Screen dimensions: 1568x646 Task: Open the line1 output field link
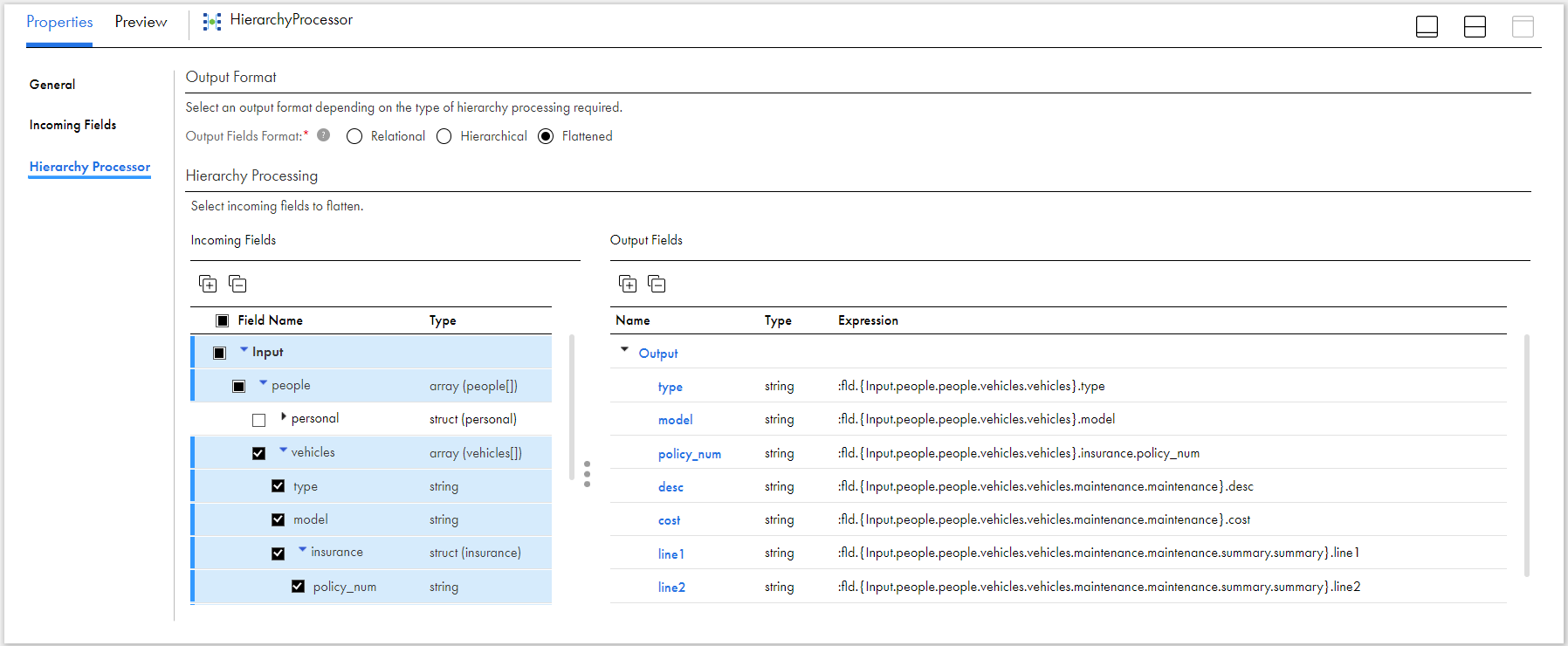pos(671,553)
